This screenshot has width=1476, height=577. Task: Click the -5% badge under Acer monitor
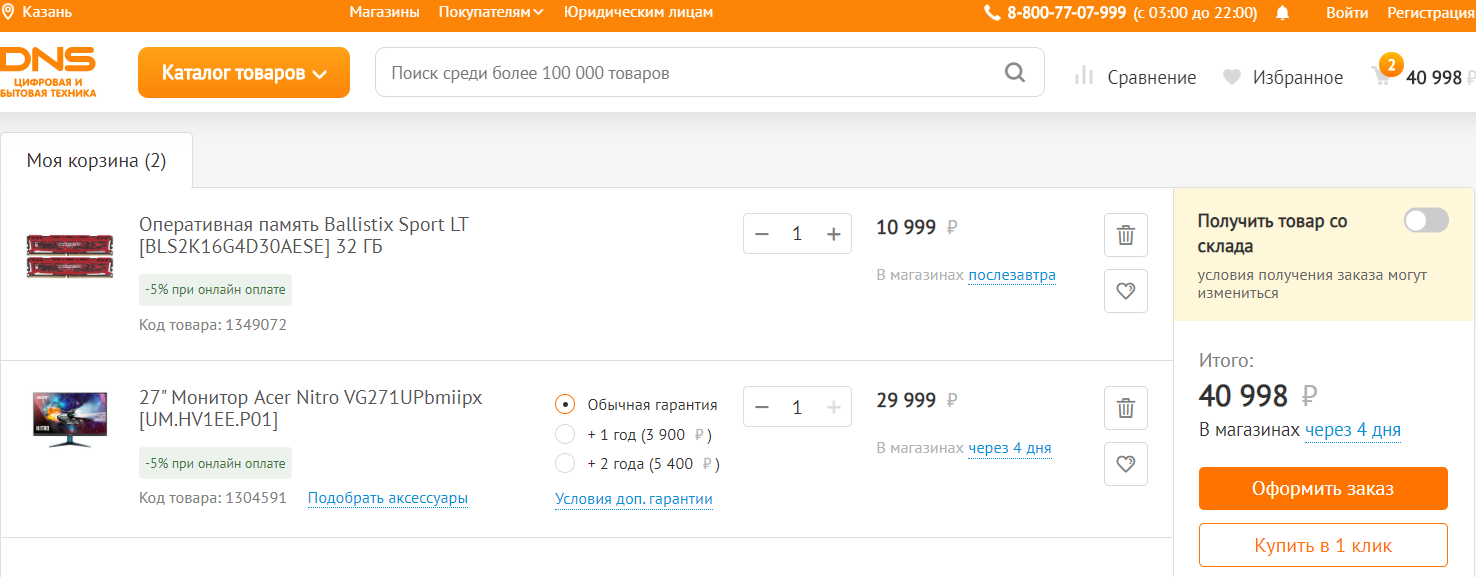coord(215,463)
